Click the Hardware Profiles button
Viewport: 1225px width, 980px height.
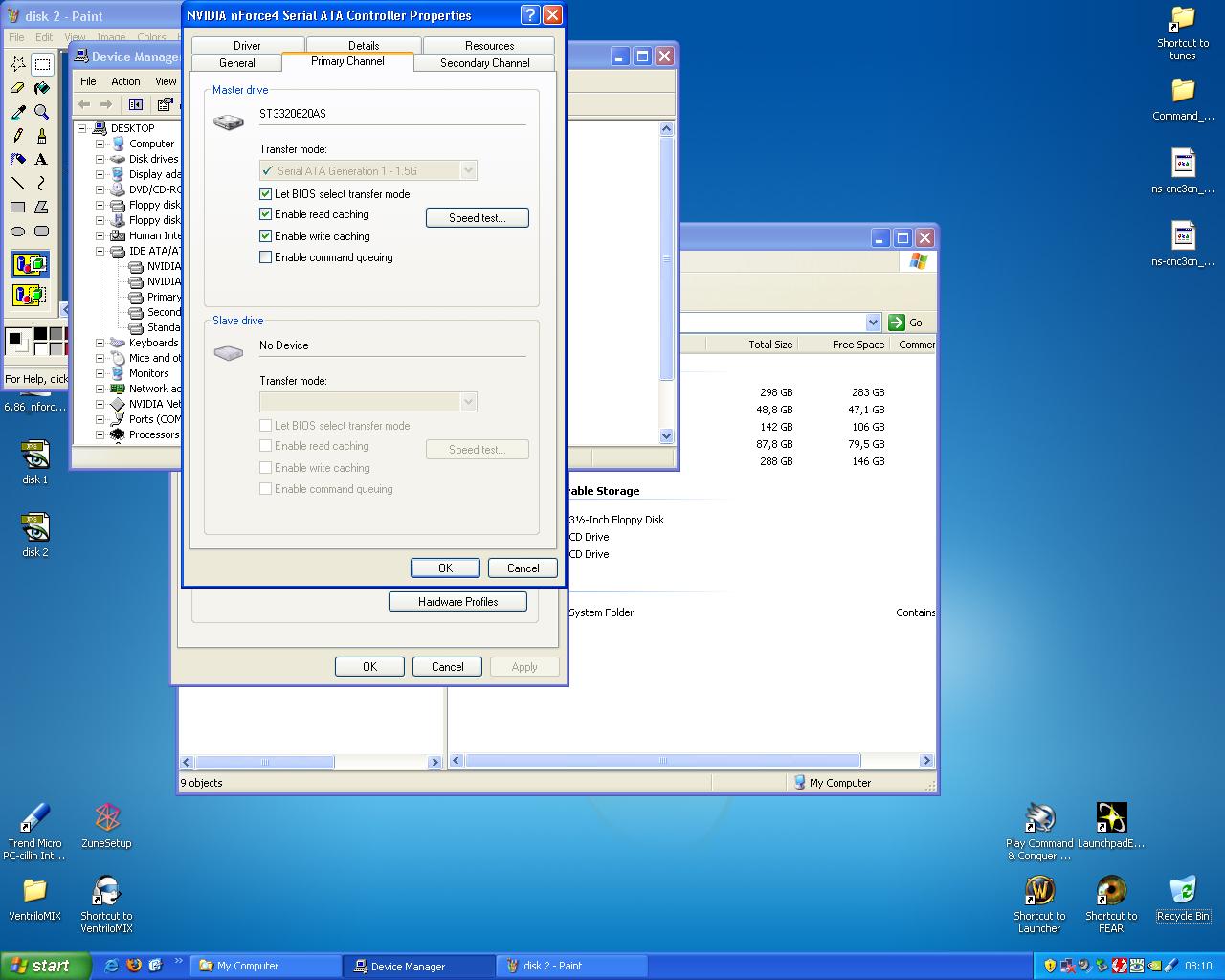coord(457,602)
